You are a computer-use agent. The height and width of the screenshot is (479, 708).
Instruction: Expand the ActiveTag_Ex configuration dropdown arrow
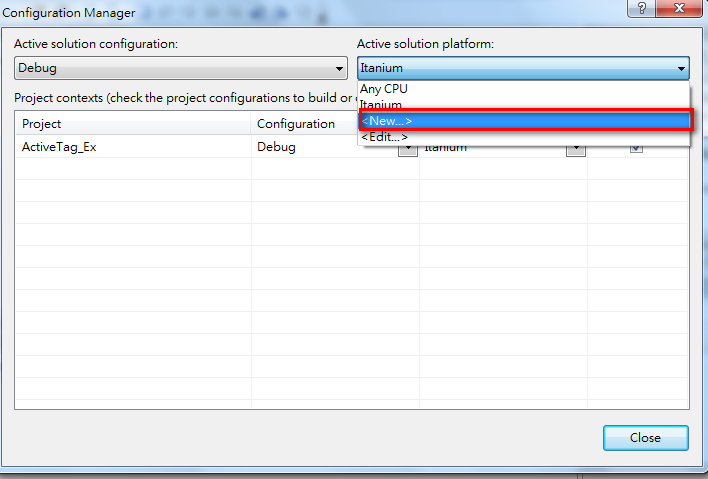[408, 150]
